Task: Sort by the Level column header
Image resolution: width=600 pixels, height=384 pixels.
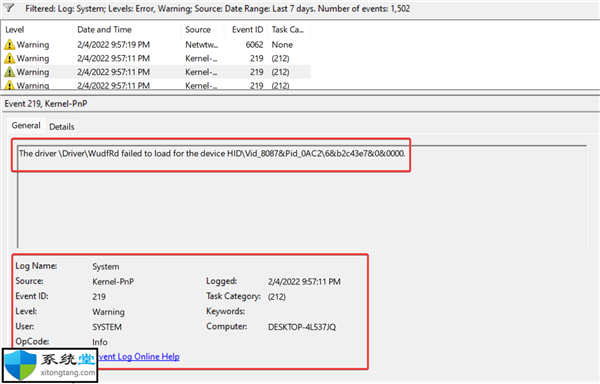Action: (x=15, y=29)
